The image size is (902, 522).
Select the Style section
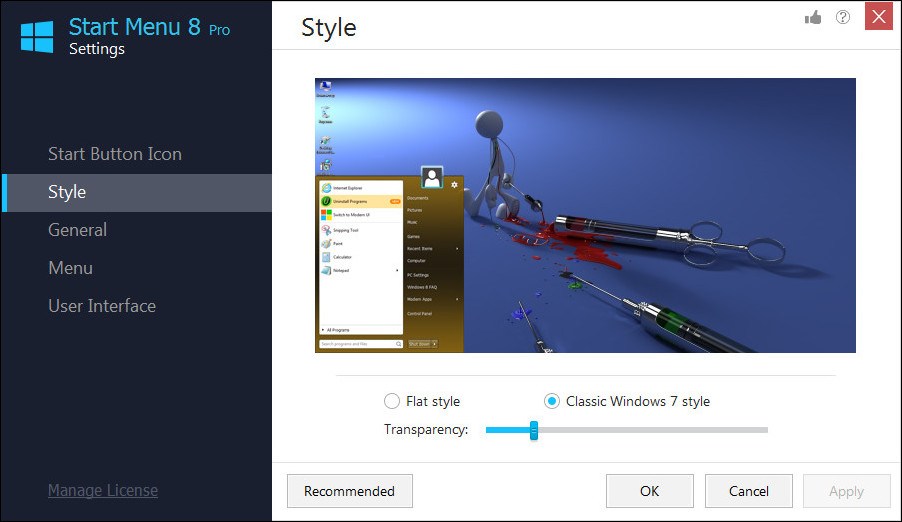tap(137, 192)
